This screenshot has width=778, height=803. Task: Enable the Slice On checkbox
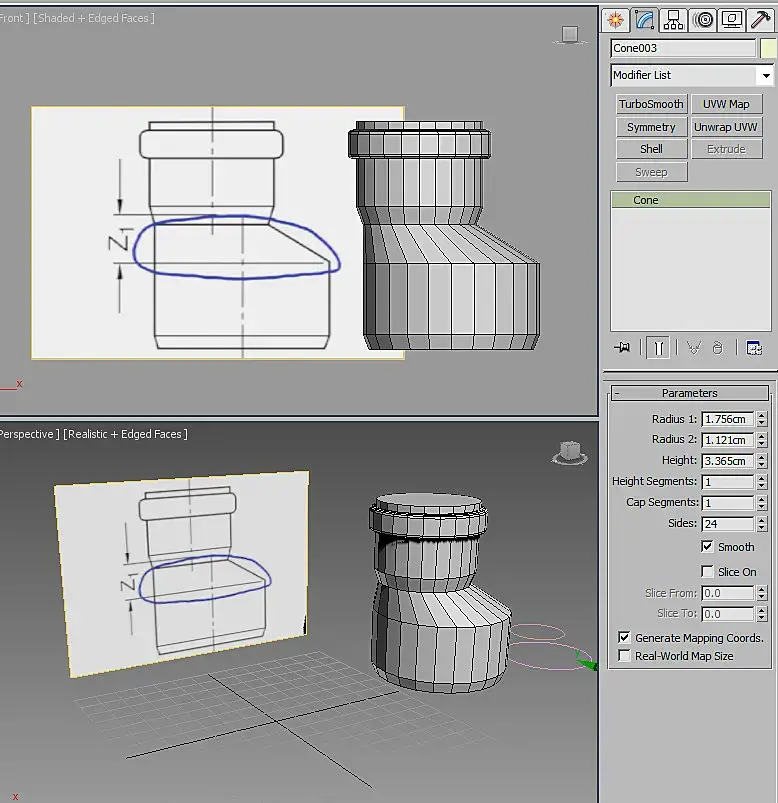point(707,571)
